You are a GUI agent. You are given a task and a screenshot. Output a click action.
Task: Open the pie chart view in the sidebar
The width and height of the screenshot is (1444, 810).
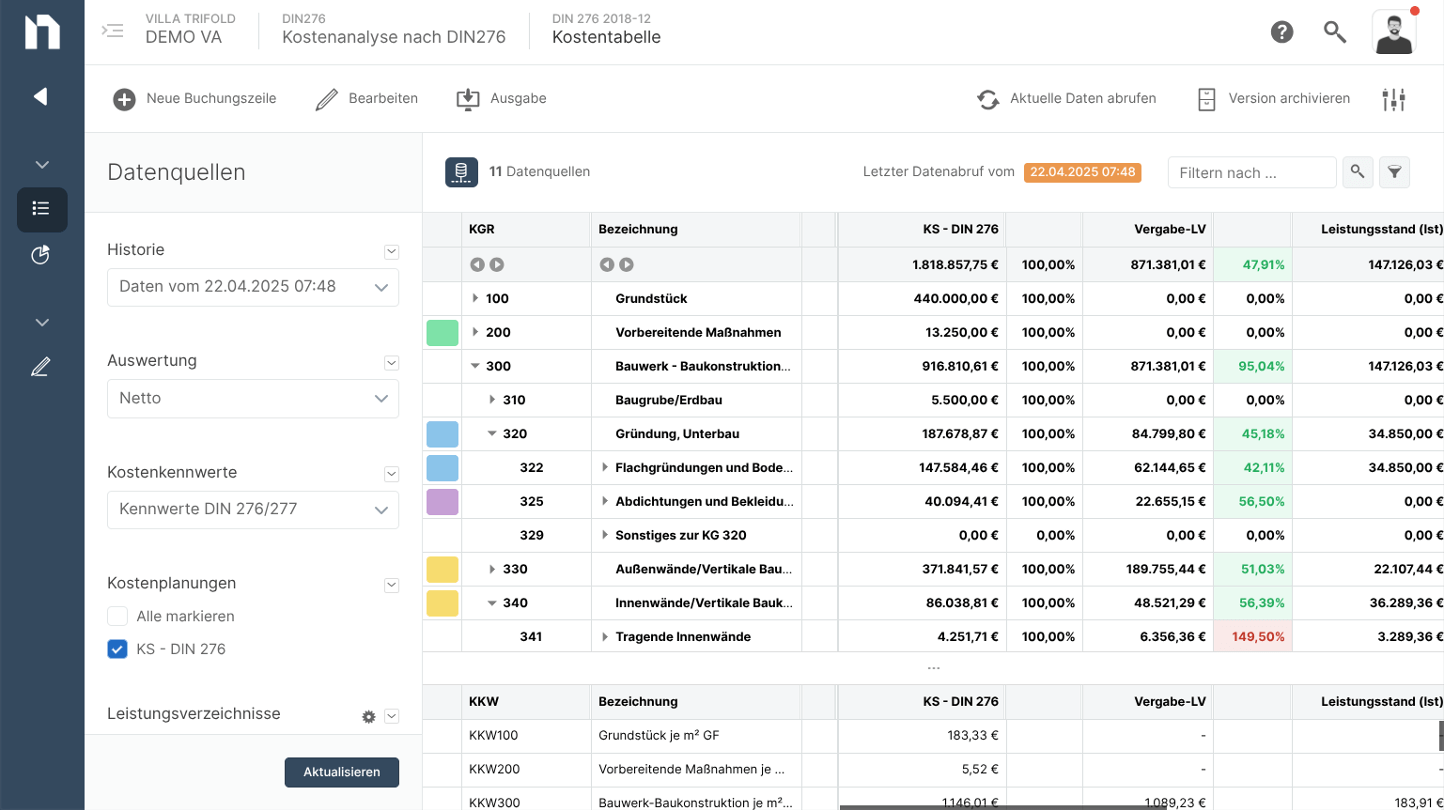pos(41,255)
